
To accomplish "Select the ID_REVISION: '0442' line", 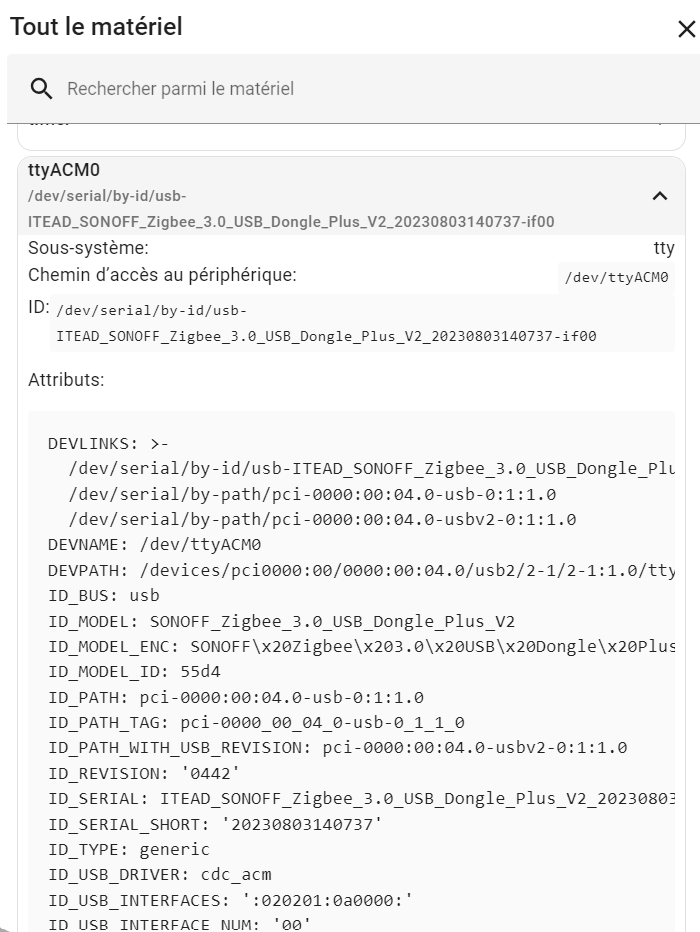I will (144, 773).
